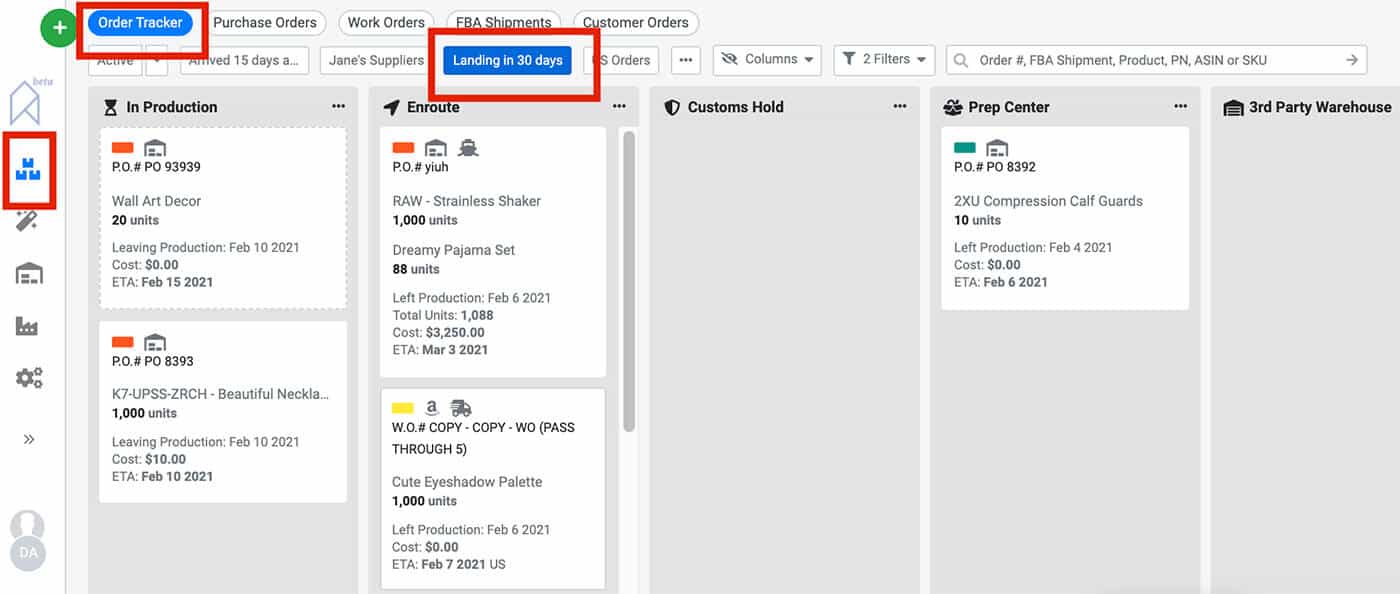
Task: Expand the 2 Filters dropdown
Action: pos(884,59)
